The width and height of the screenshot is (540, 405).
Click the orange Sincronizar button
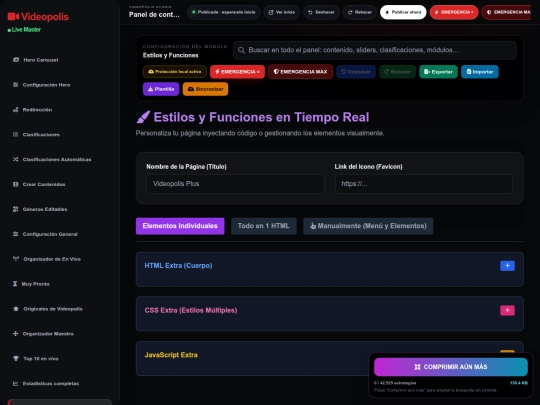tap(205, 89)
